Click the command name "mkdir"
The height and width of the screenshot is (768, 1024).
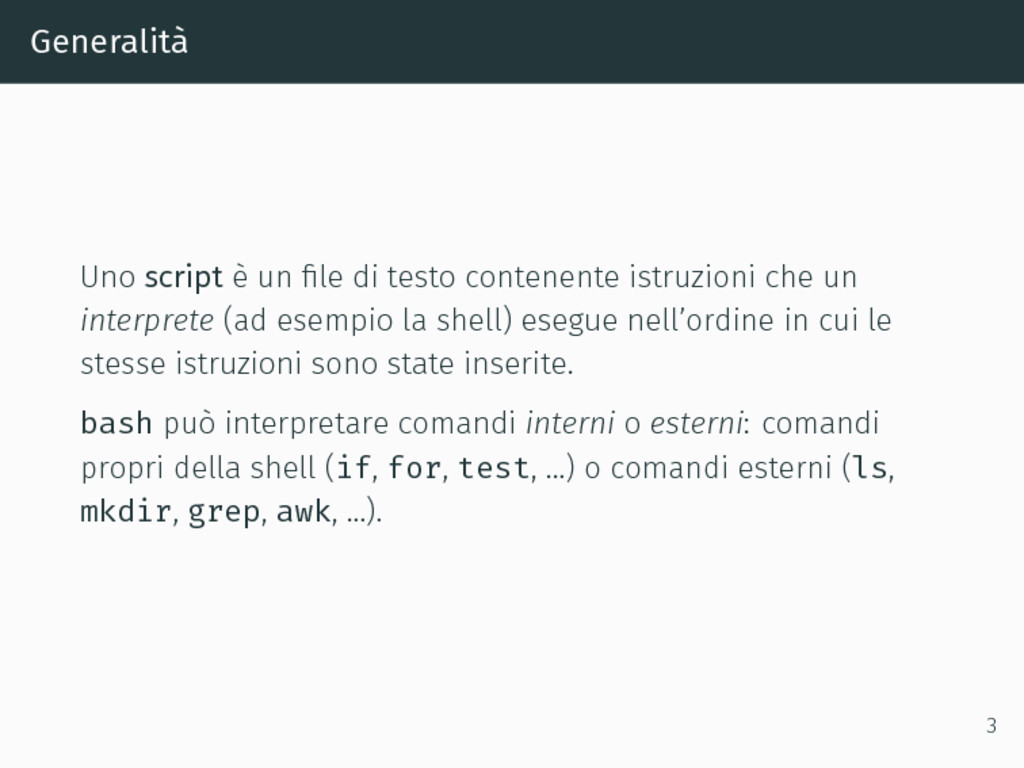pyautogui.click(x=126, y=511)
